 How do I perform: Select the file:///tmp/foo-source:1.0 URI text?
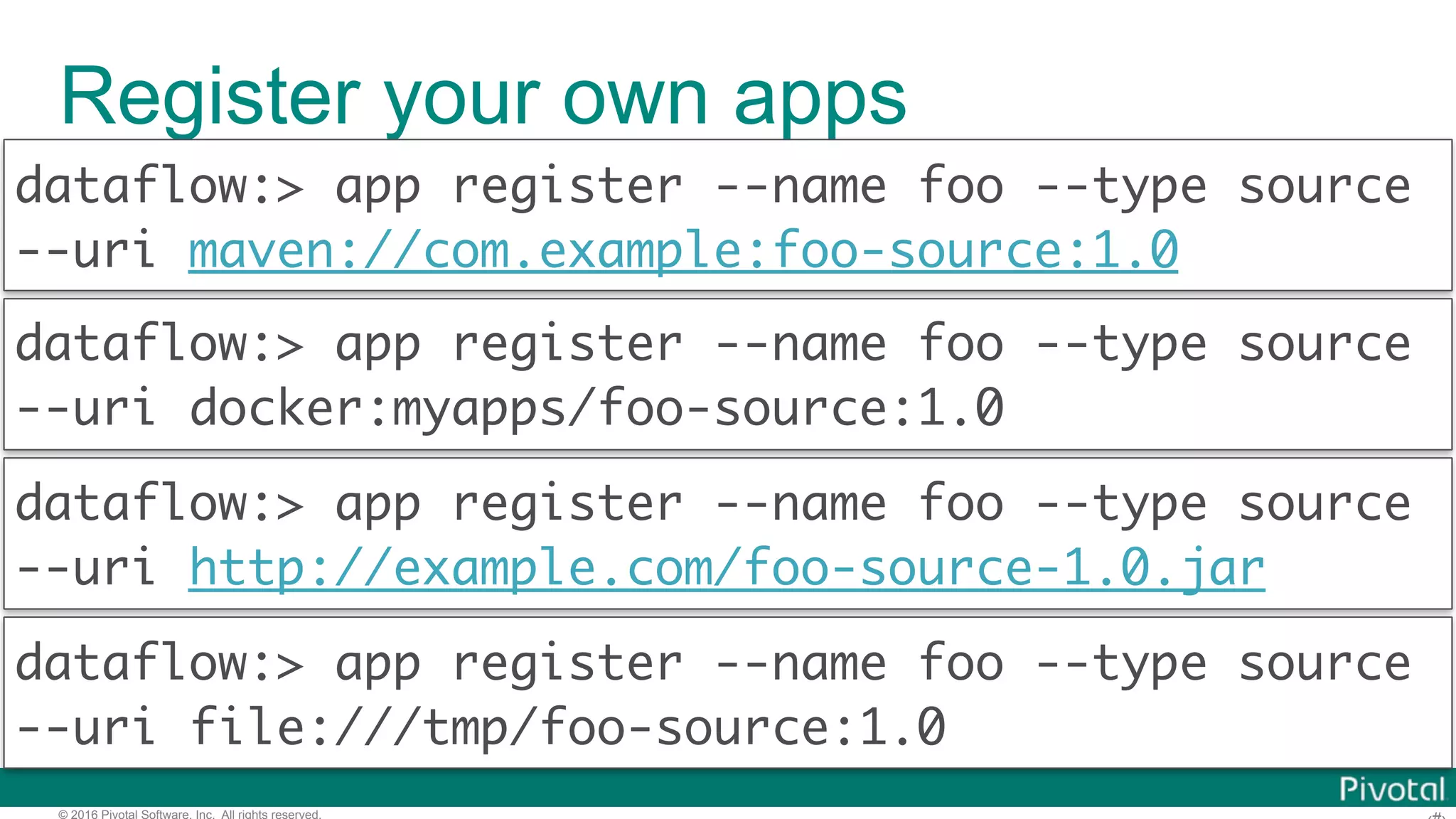(x=567, y=727)
